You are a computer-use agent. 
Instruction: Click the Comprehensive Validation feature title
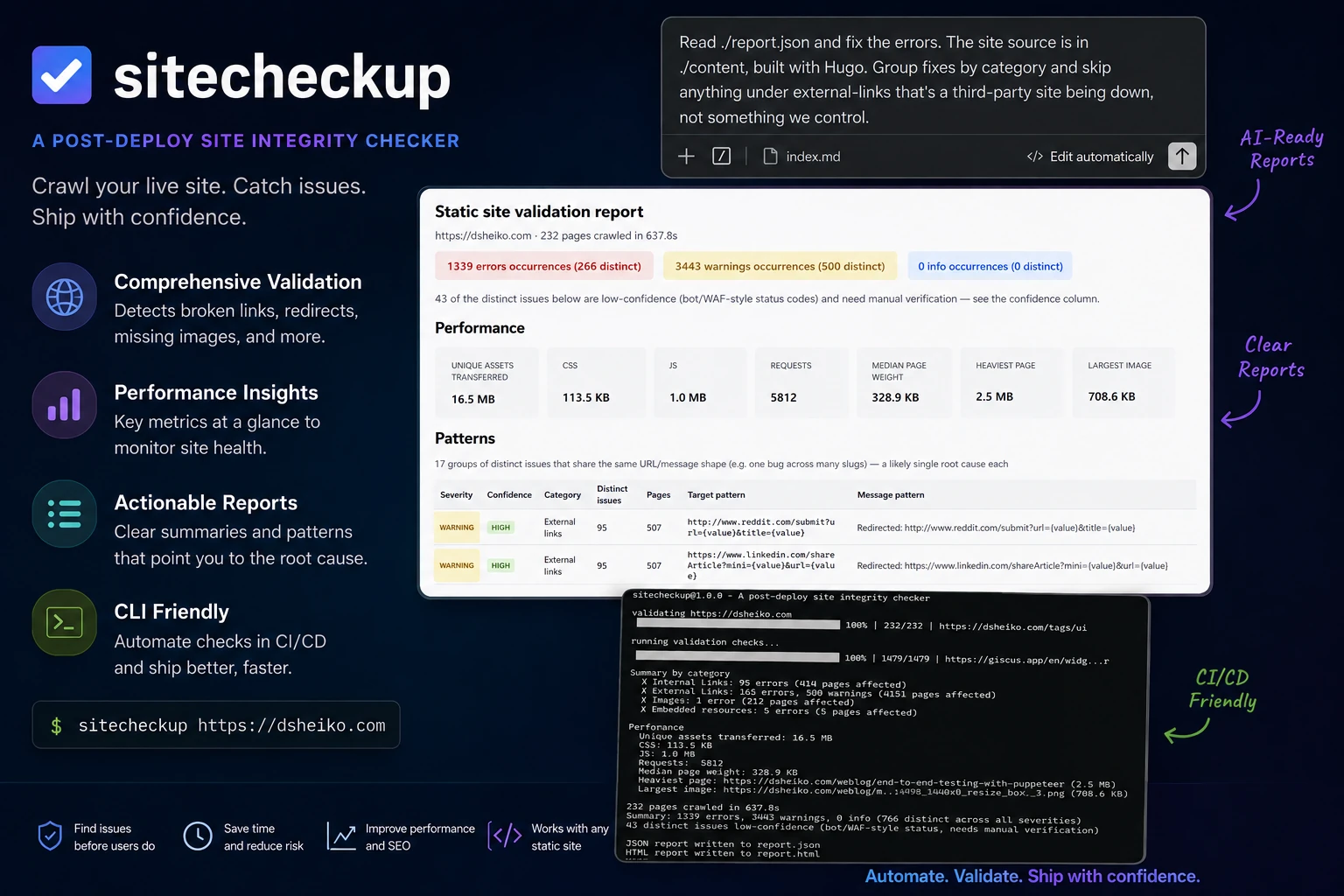pyautogui.click(x=238, y=282)
